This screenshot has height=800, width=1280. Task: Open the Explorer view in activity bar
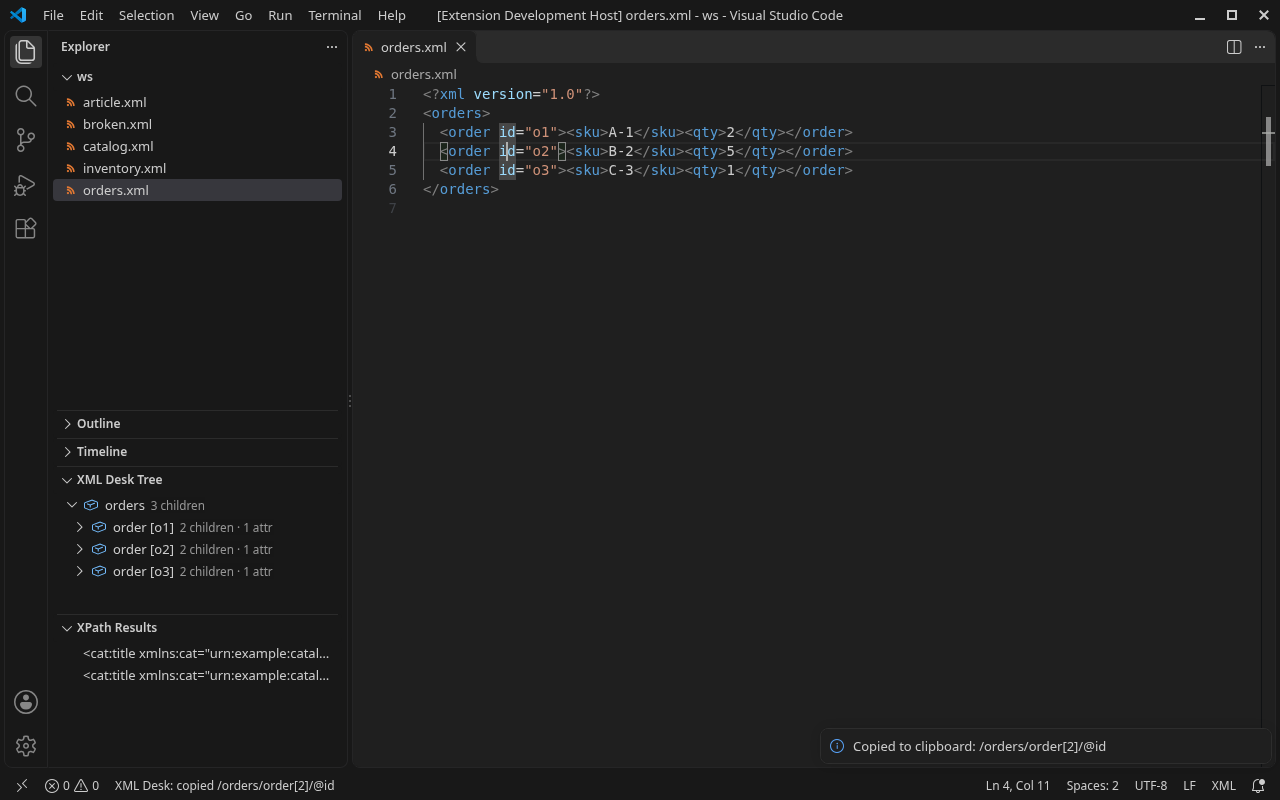[26, 51]
